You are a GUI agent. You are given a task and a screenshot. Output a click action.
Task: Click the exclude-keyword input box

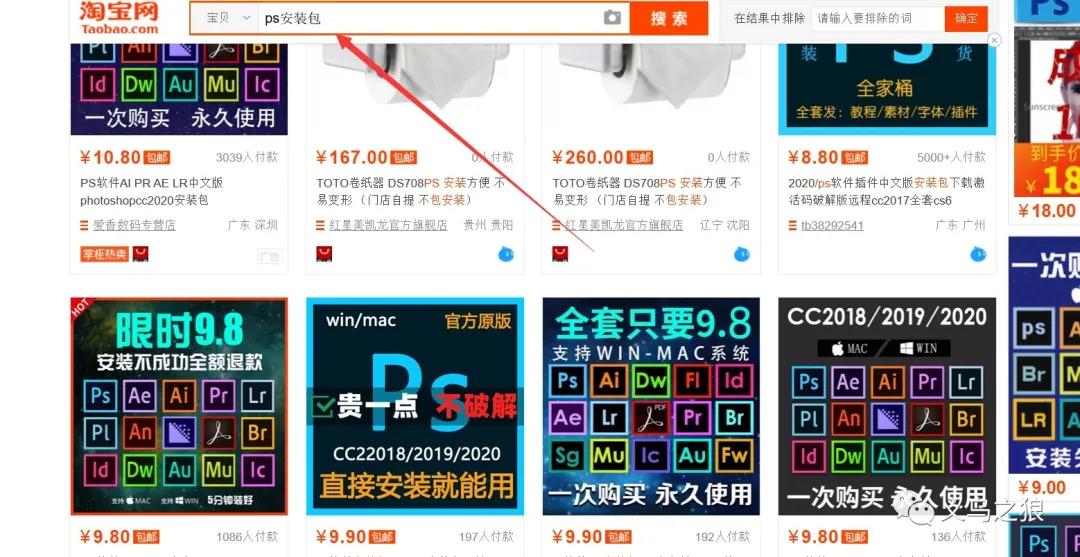click(876, 18)
